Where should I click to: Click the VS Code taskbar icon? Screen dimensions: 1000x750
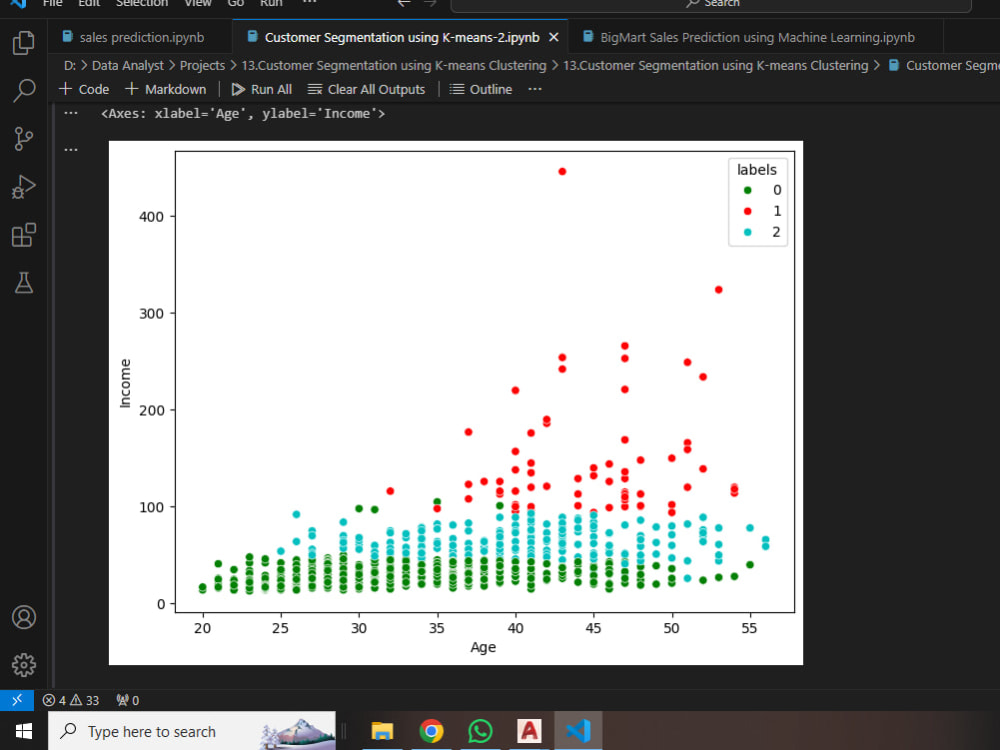click(x=578, y=731)
